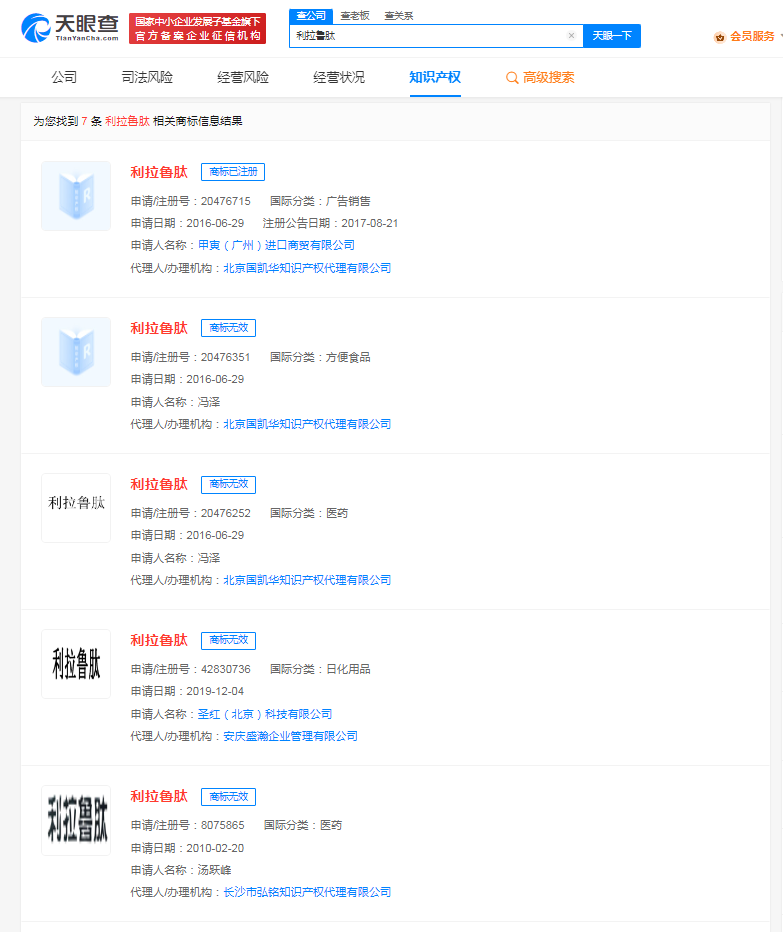
Task: Open agent 北京国凯华 link for registration 20476351
Action: coord(307,424)
